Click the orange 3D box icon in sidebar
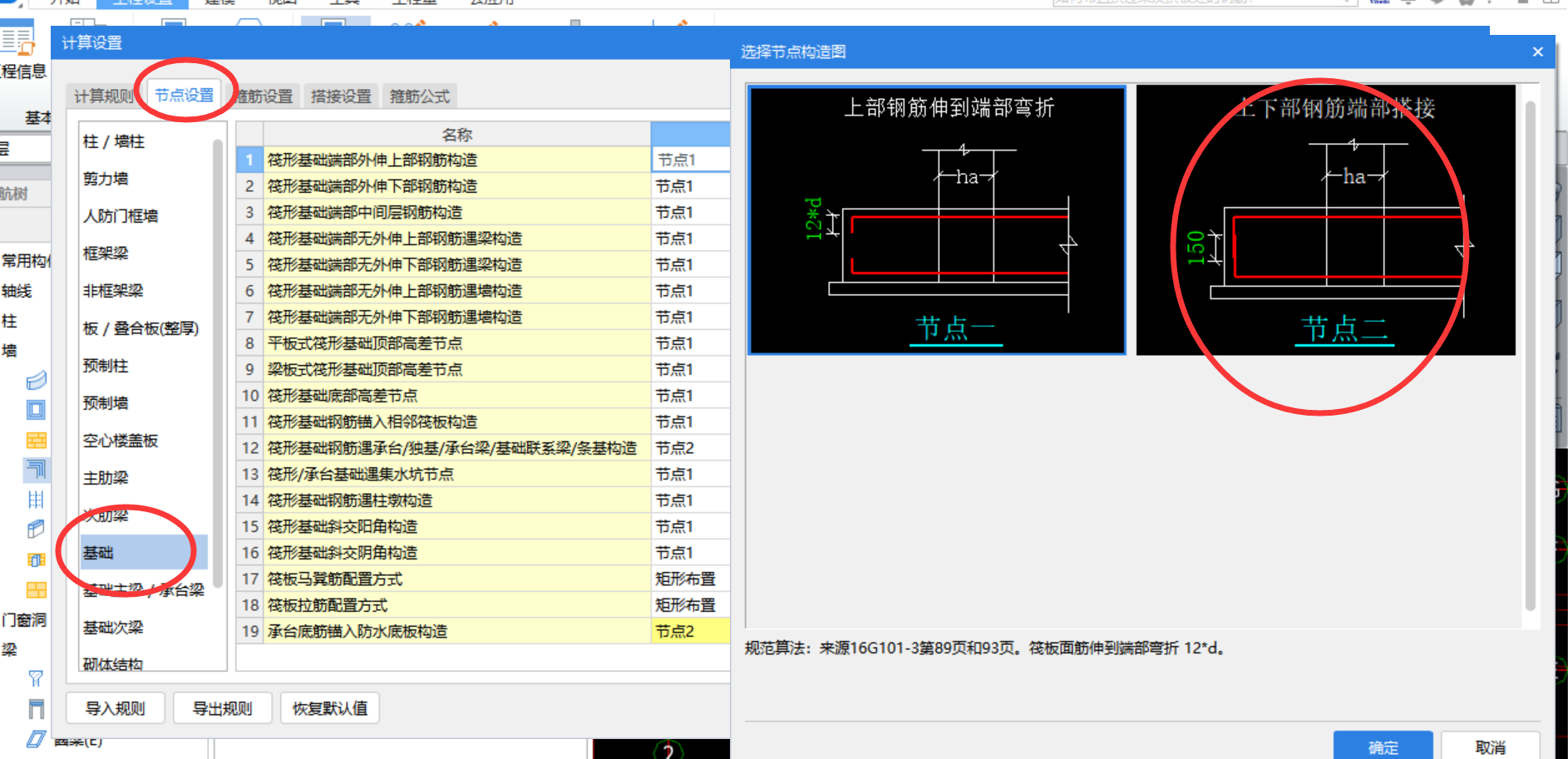The width and height of the screenshot is (1568, 759). pos(36,559)
